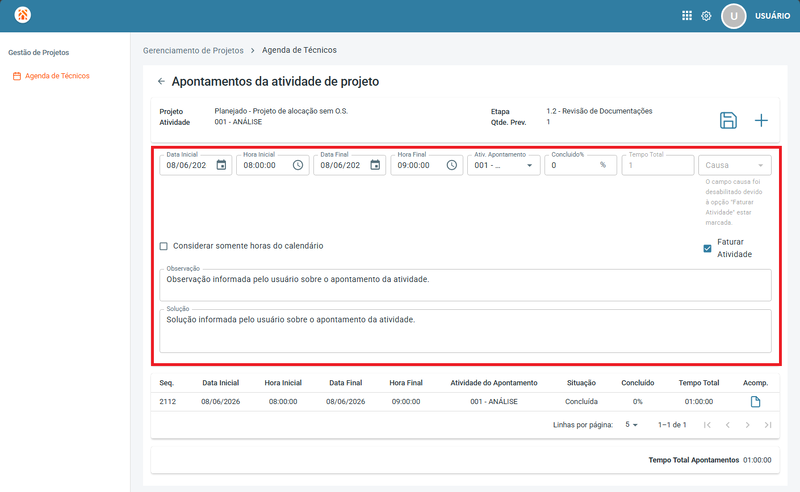Open the Hora Final clock picker
The width and height of the screenshot is (800, 492).
pyautogui.click(x=452, y=165)
